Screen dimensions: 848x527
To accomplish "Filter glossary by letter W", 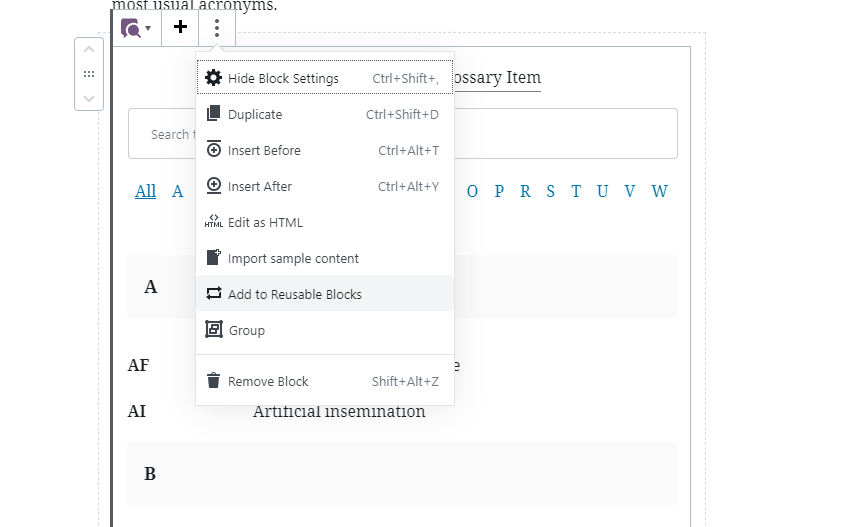I will pos(659,191).
